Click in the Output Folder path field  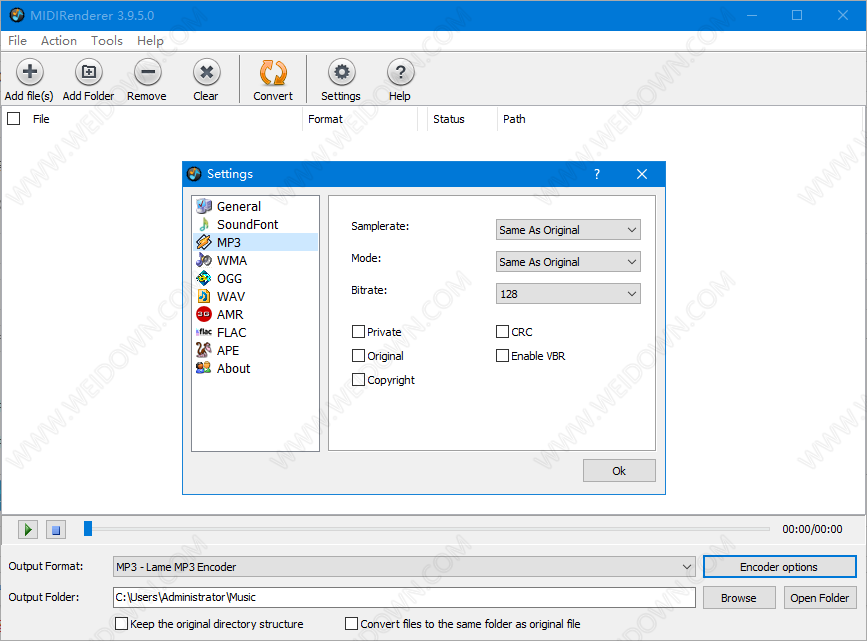404,597
